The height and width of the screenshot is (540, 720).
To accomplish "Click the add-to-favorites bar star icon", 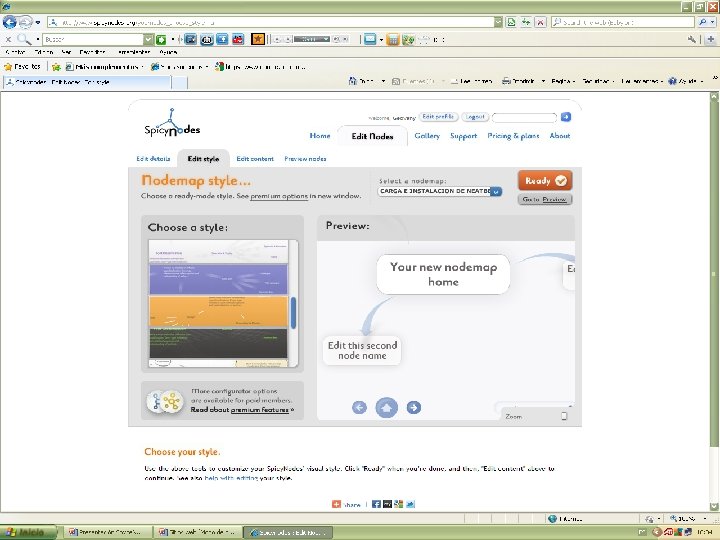I will tap(56, 67).
